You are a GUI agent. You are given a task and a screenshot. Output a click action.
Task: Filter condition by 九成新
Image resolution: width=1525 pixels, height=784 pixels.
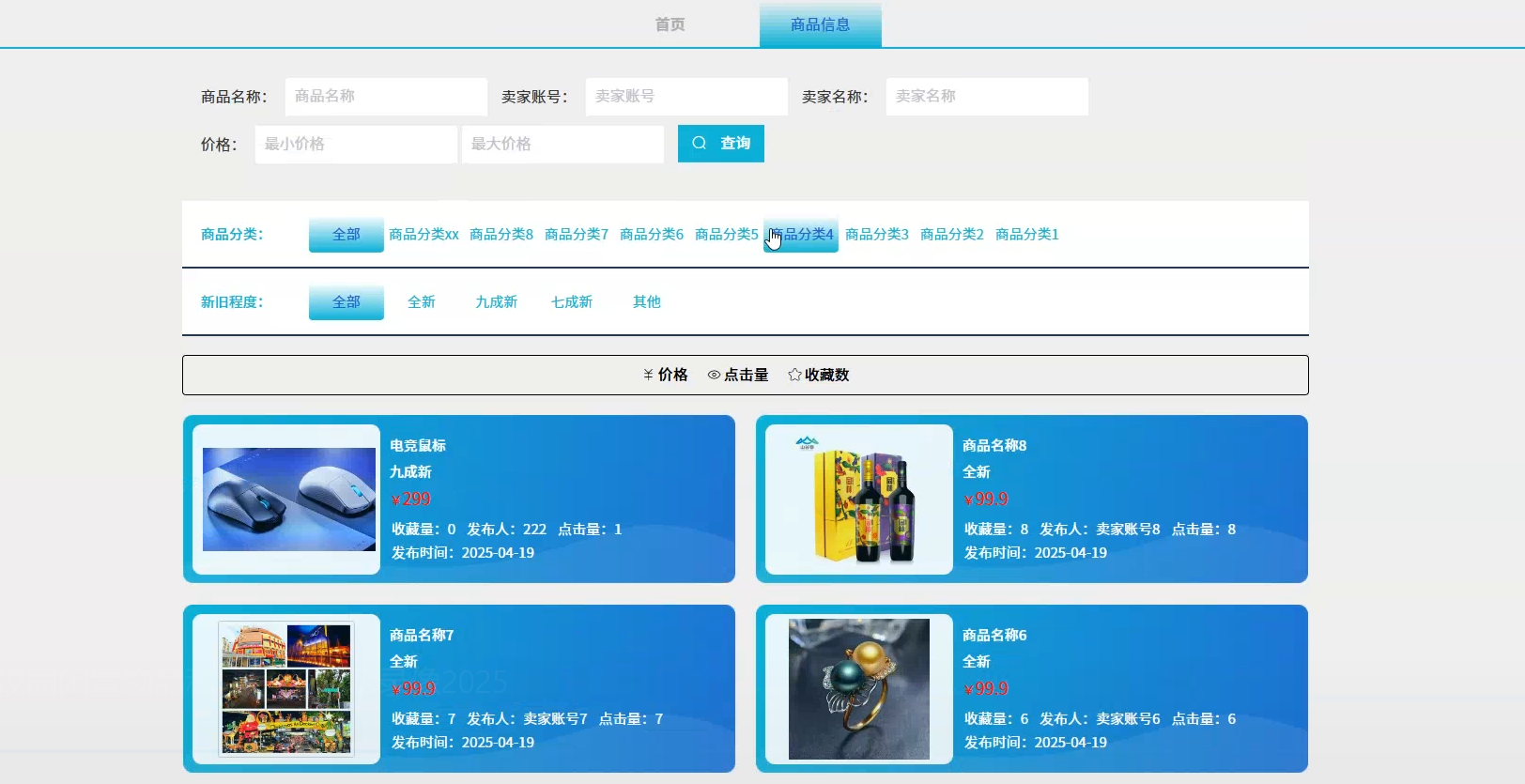point(497,302)
